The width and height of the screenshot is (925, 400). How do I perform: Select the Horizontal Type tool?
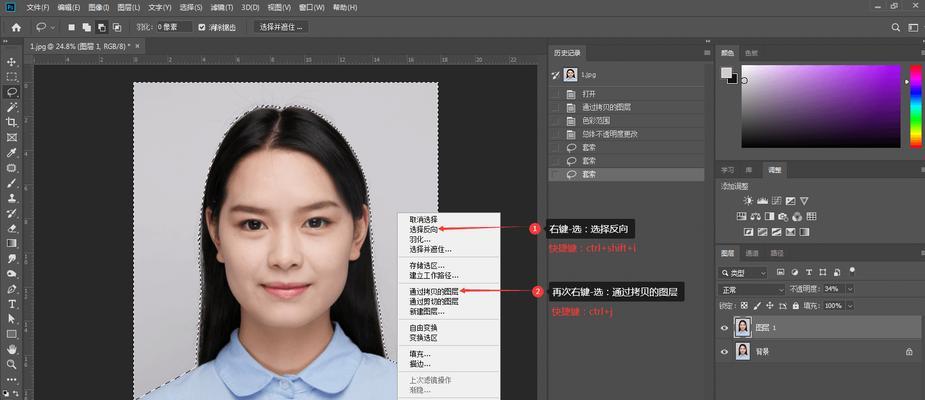[x=11, y=304]
